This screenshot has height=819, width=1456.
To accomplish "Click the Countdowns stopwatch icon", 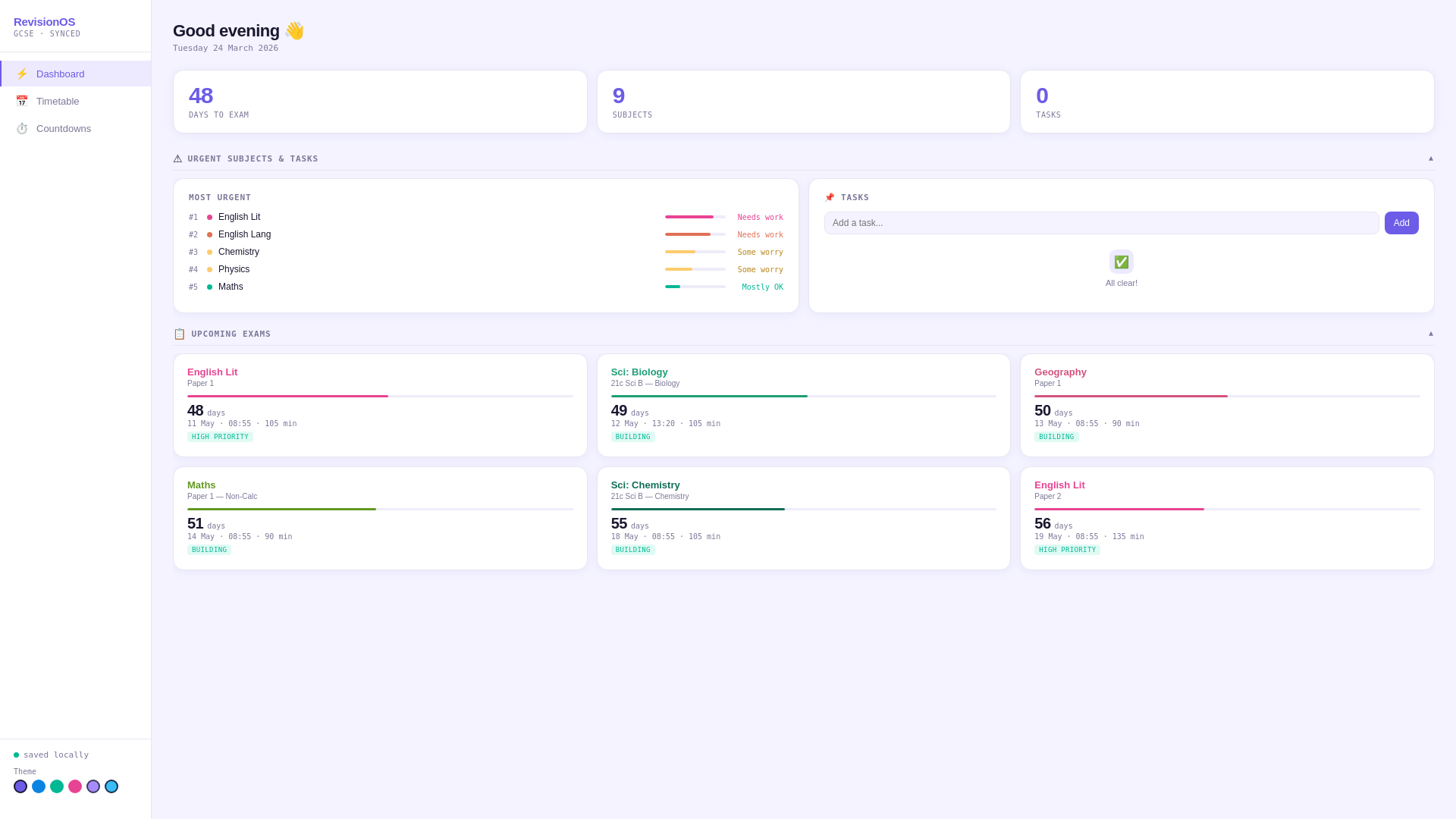I will click(22, 129).
